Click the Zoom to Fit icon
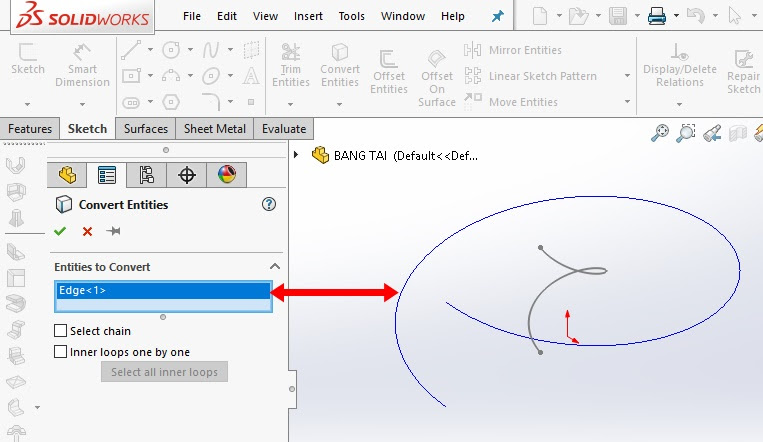Screen dimensions: 763x442 pos(660,132)
